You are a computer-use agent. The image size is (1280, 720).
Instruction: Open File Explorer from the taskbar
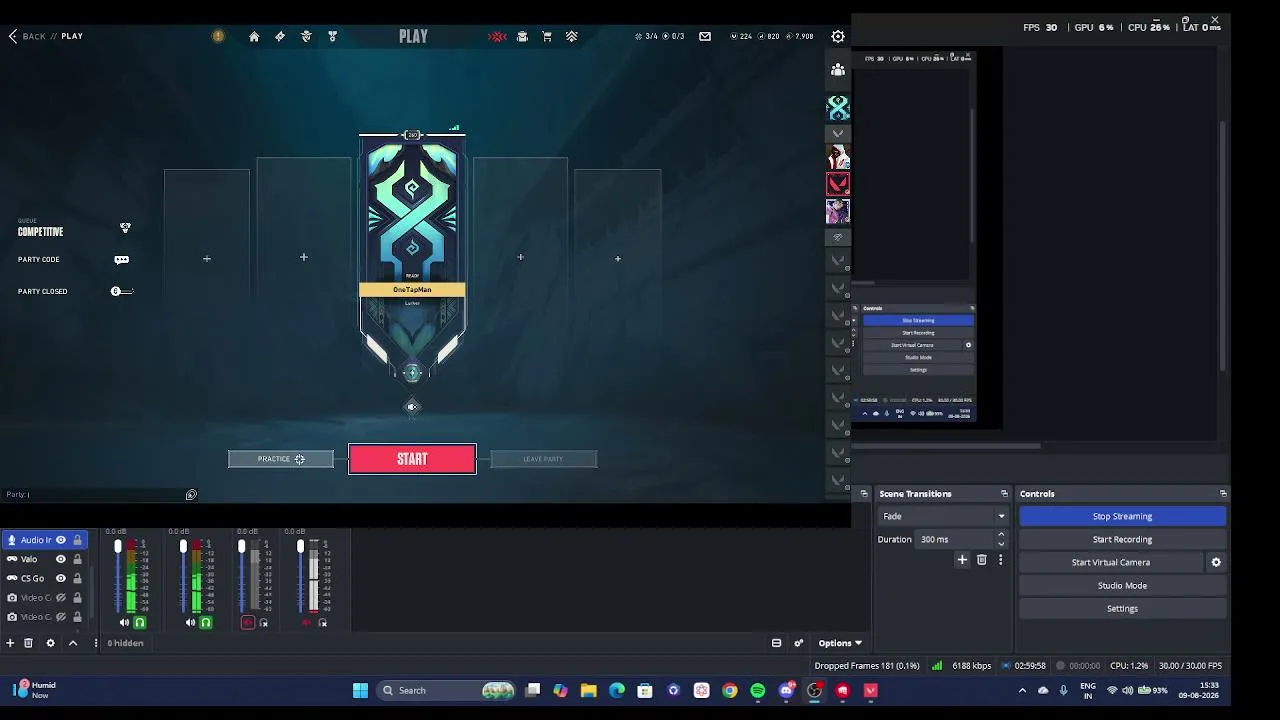pos(589,690)
